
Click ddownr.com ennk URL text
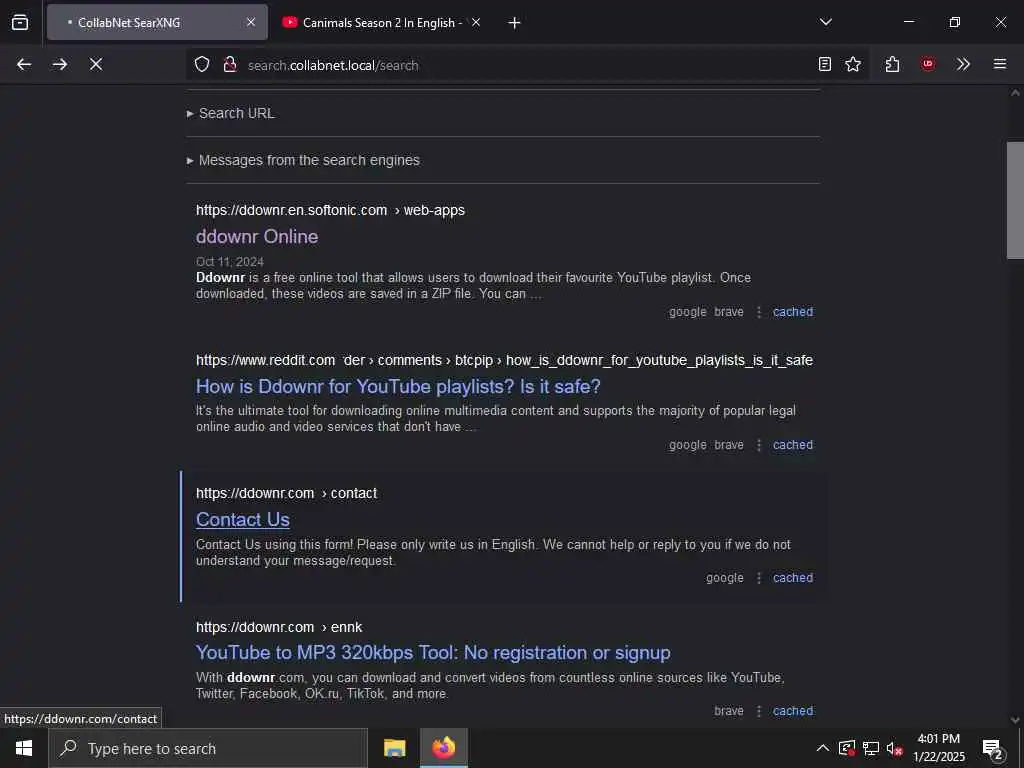pyautogui.click(x=279, y=627)
